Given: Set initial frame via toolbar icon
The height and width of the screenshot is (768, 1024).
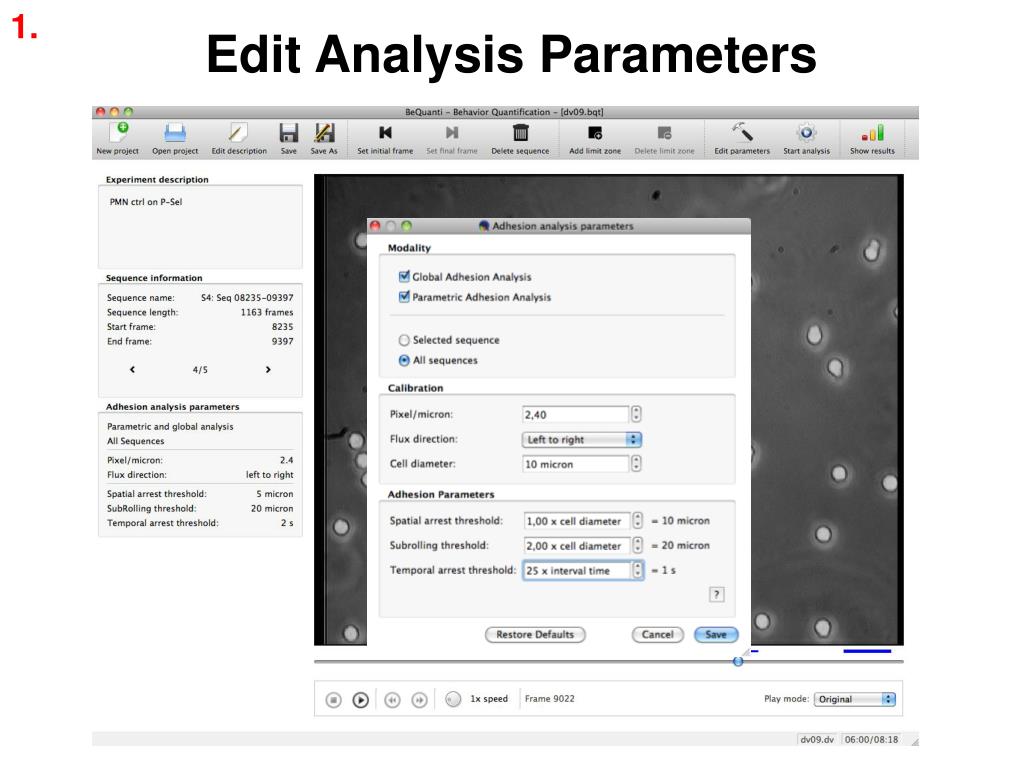Looking at the screenshot, I should (385, 133).
